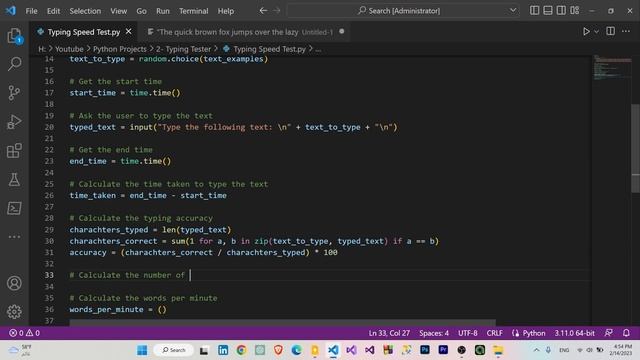Select the H: drive breadcrumb
This screenshot has height=360, width=640.
click(42, 49)
